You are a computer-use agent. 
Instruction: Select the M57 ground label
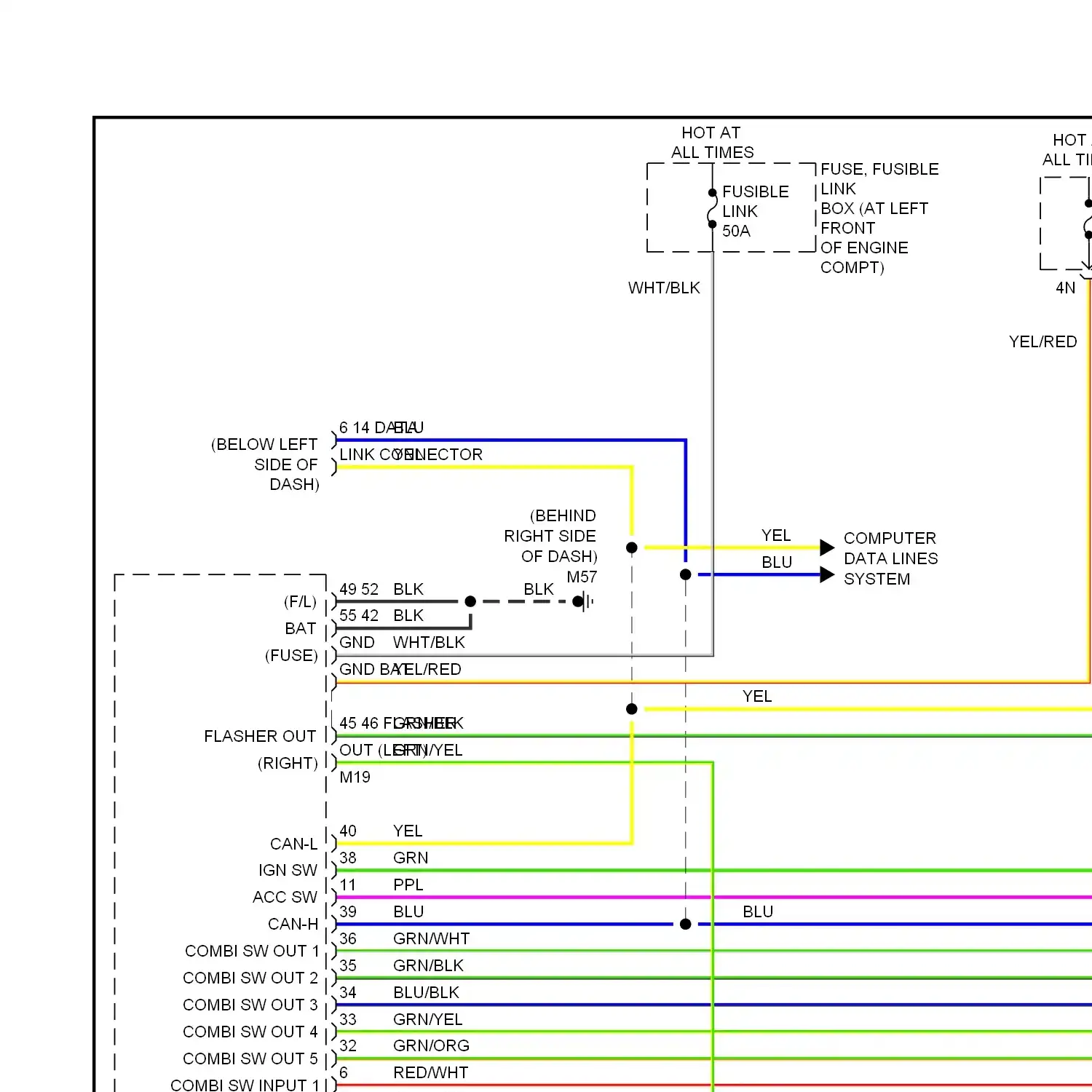coord(582,577)
